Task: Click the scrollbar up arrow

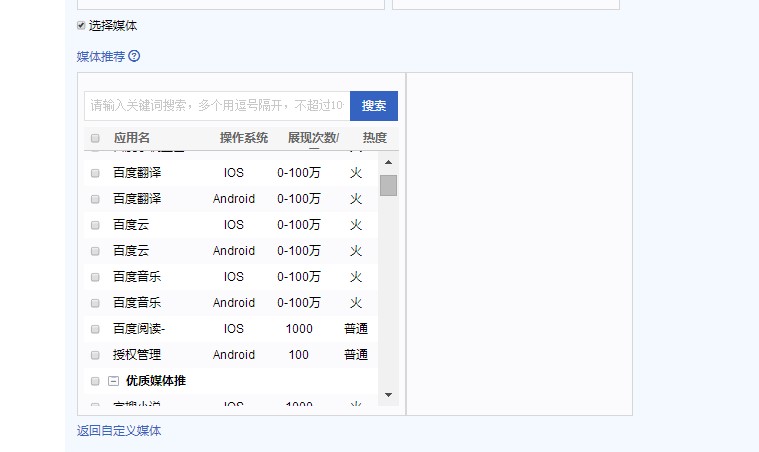Action: click(x=388, y=162)
